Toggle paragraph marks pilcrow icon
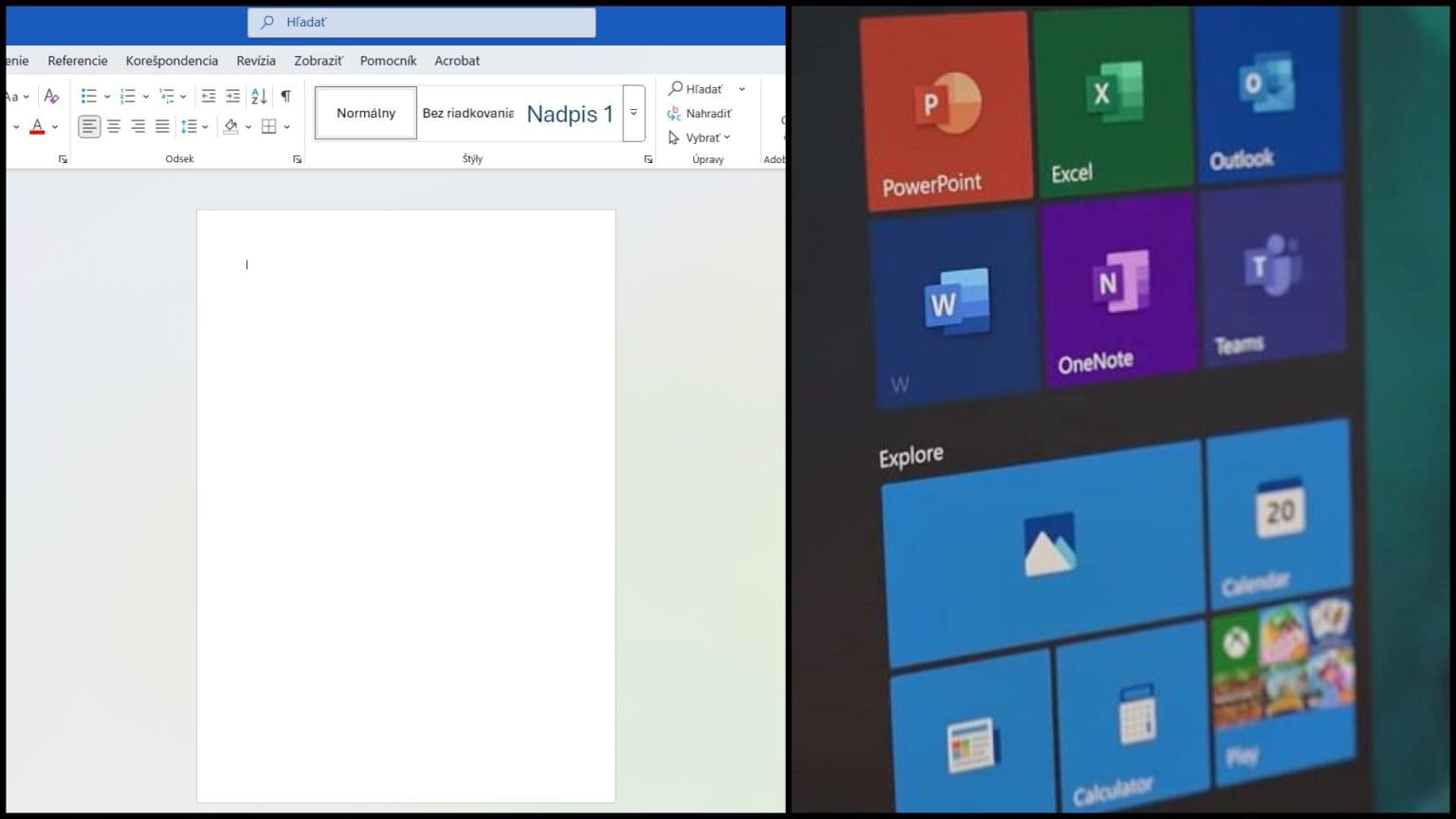This screenshot has width=1456, height=819. pos(285,96)
